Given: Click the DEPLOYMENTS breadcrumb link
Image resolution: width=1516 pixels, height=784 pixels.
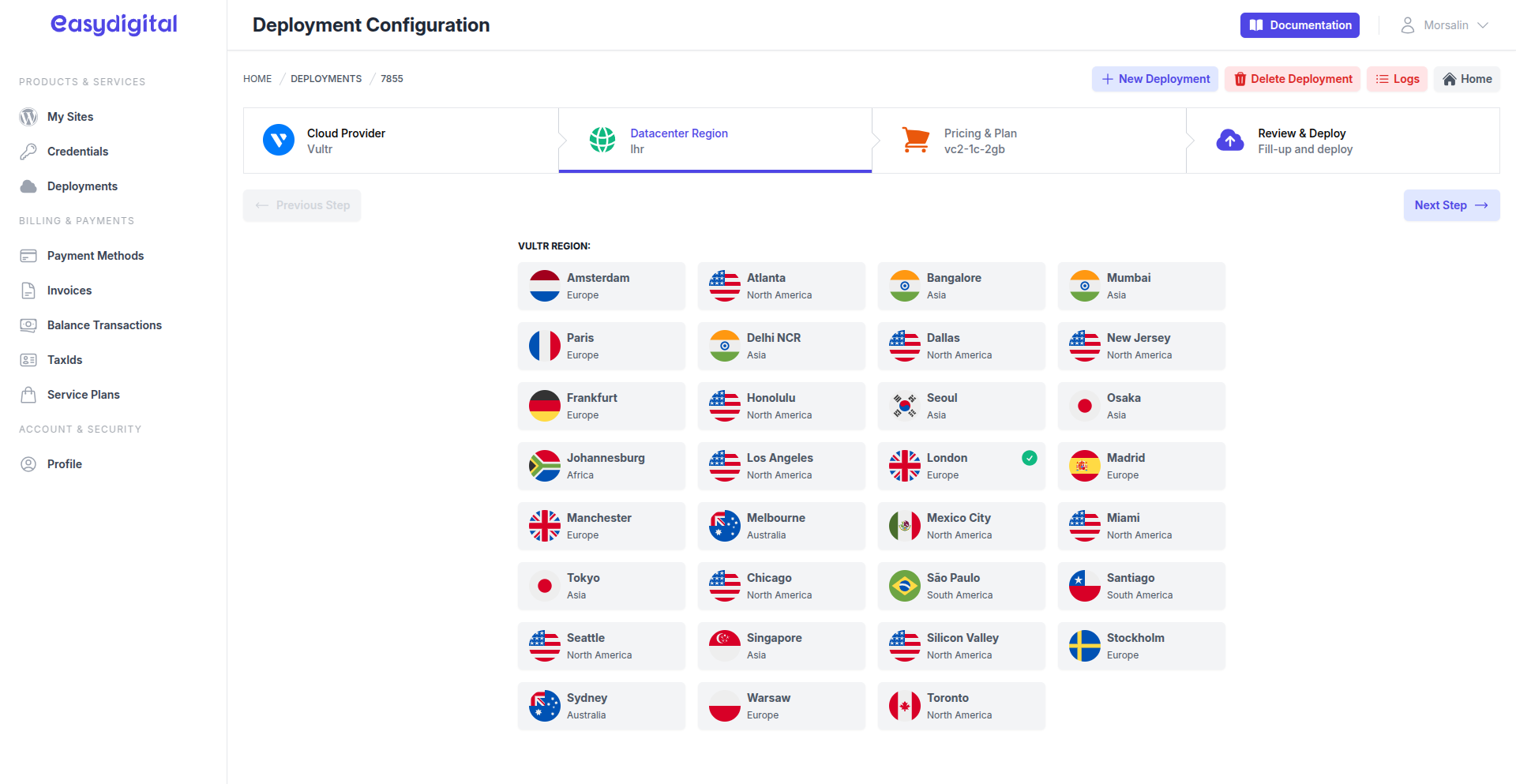Looking at the screenshot, I should click(326, 78).
